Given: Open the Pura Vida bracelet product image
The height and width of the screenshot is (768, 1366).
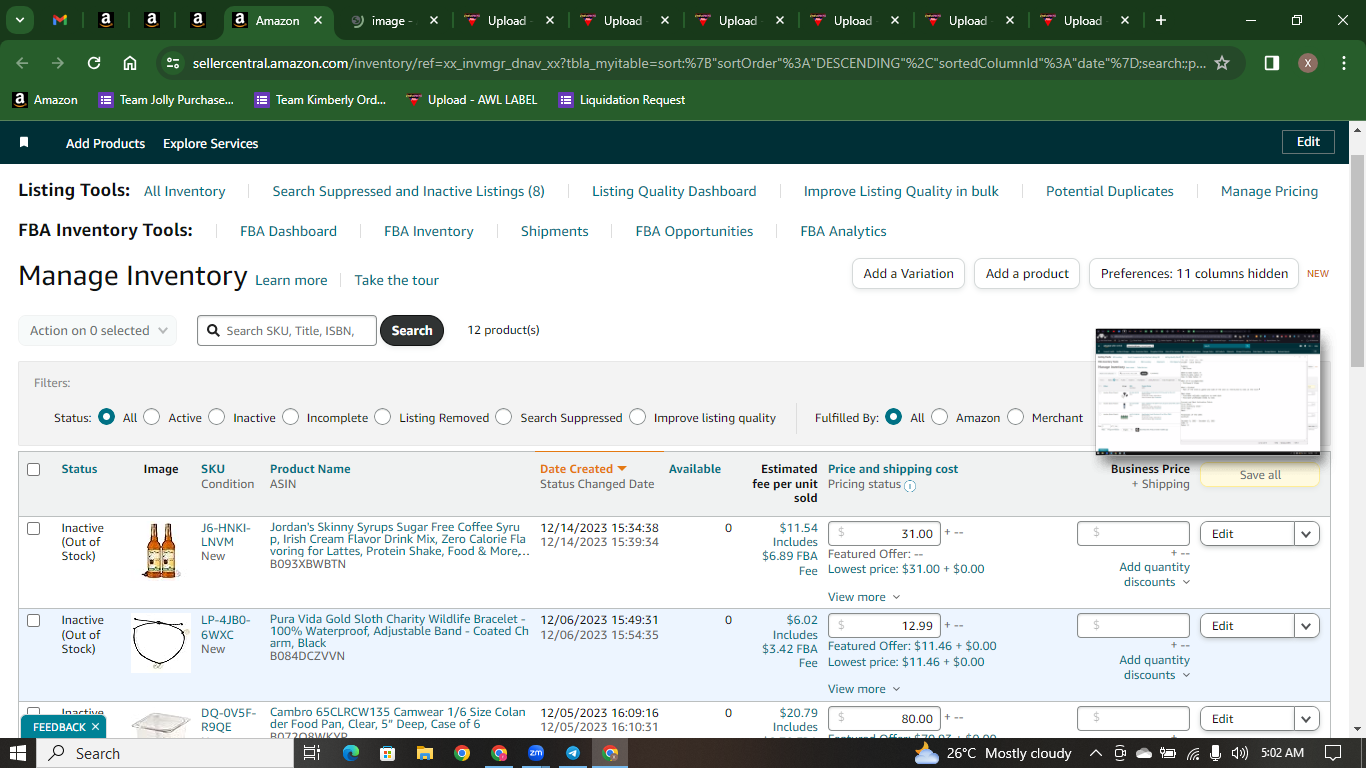Looking at the screenshot, I should (160, 643).
